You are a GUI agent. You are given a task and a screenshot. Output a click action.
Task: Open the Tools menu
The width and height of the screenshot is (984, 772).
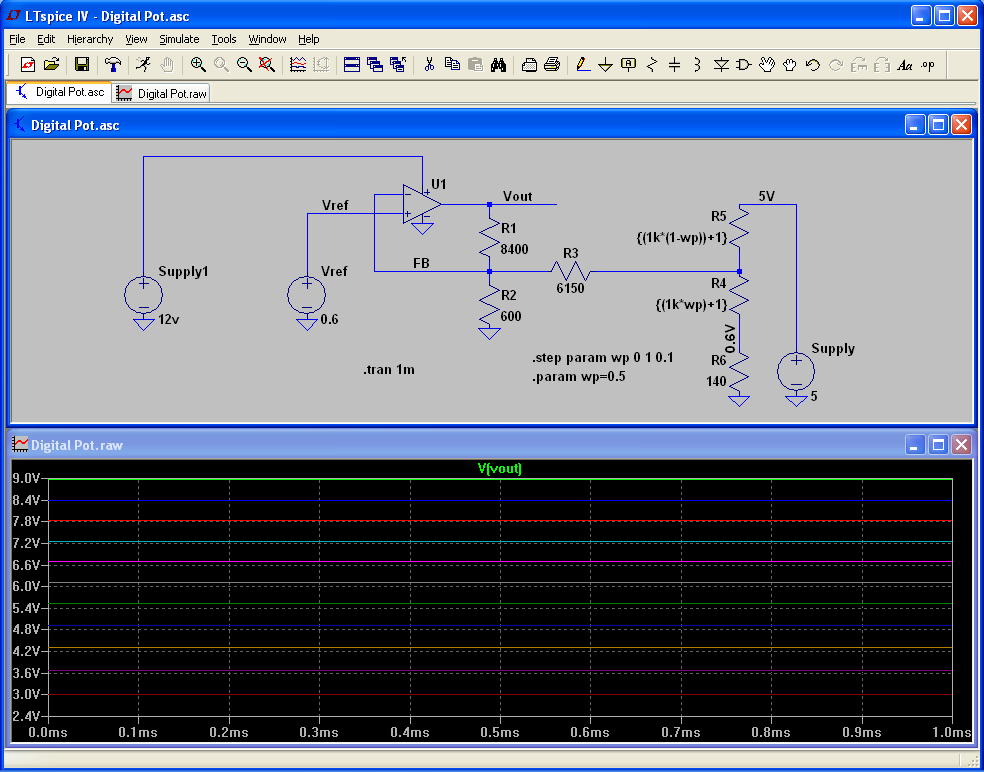[223, 39]
